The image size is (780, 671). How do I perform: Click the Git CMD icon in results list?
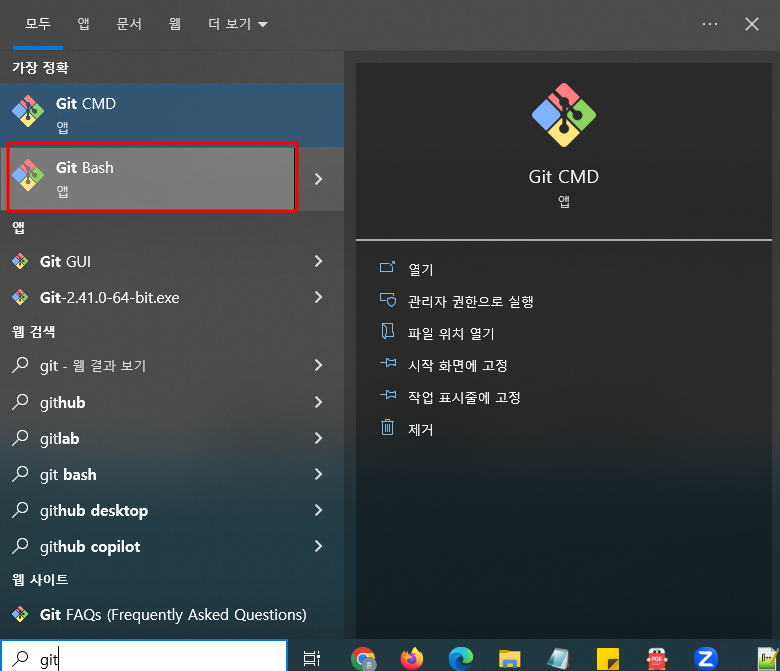point(28,110)
